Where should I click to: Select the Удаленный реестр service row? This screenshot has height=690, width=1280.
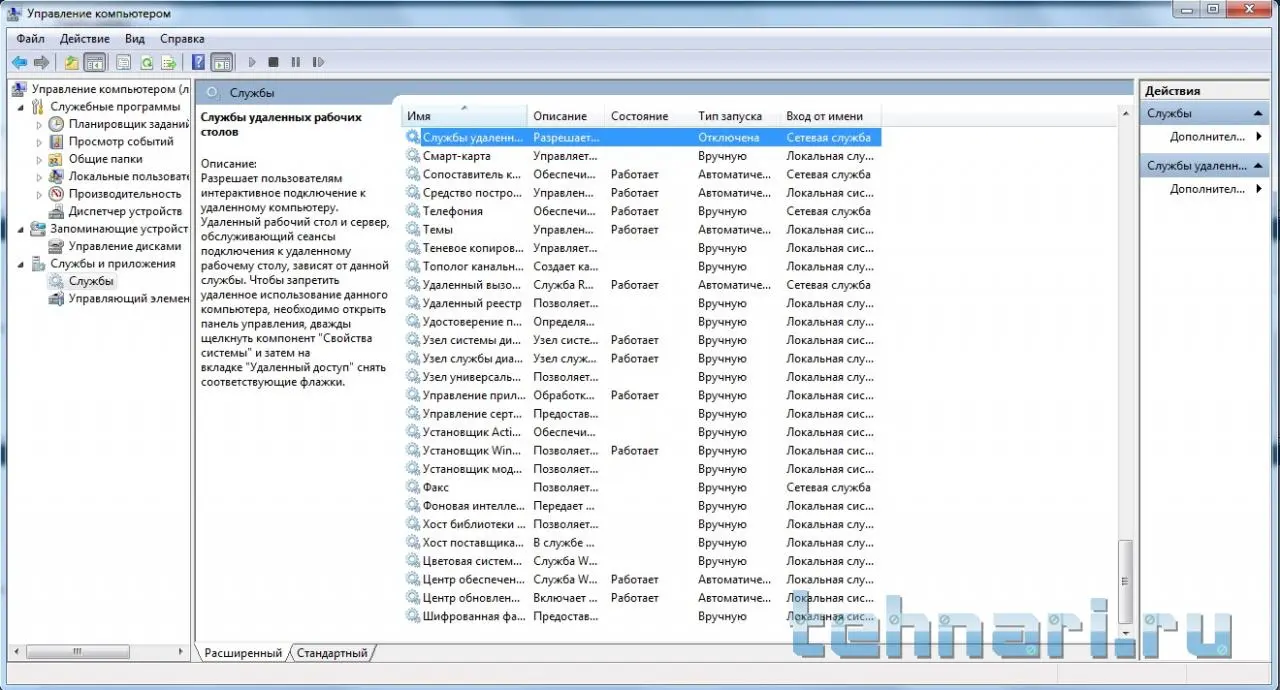642,303
